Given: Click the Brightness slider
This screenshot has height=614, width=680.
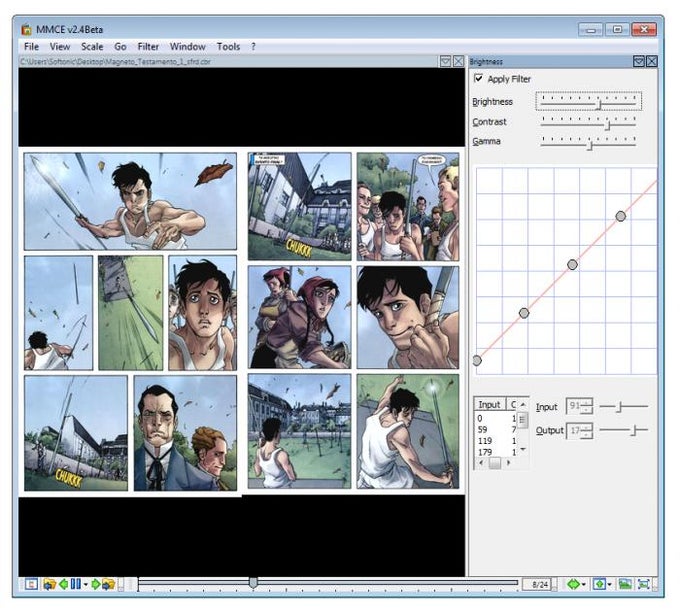Looking at the screenshot, I should [588, 101].
